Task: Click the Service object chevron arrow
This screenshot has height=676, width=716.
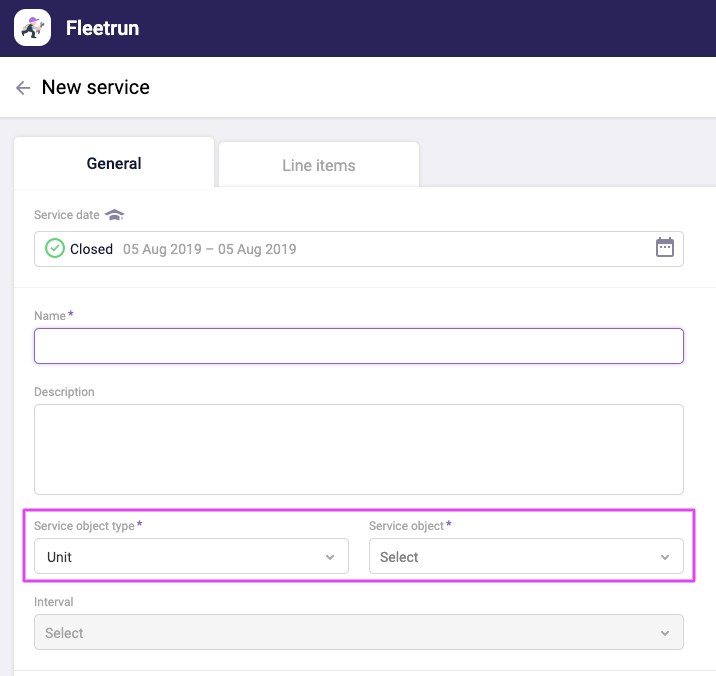Action: (665, 557)
